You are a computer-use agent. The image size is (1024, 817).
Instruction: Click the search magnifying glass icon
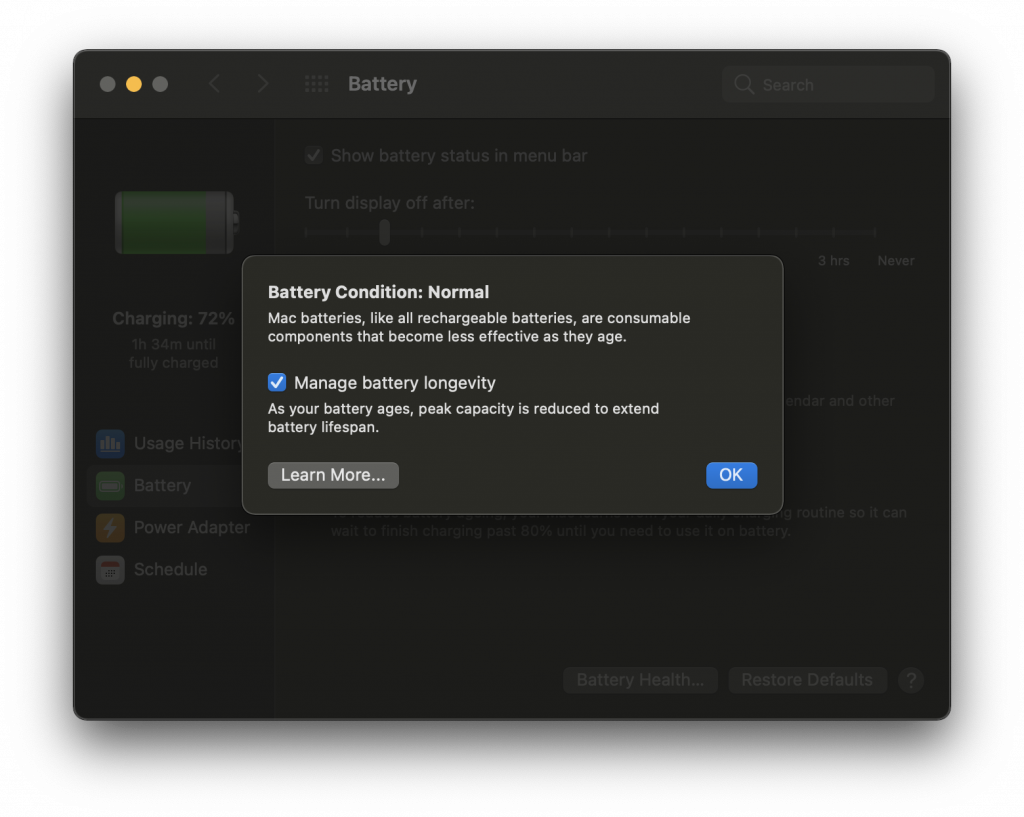[x=744, y=84]
